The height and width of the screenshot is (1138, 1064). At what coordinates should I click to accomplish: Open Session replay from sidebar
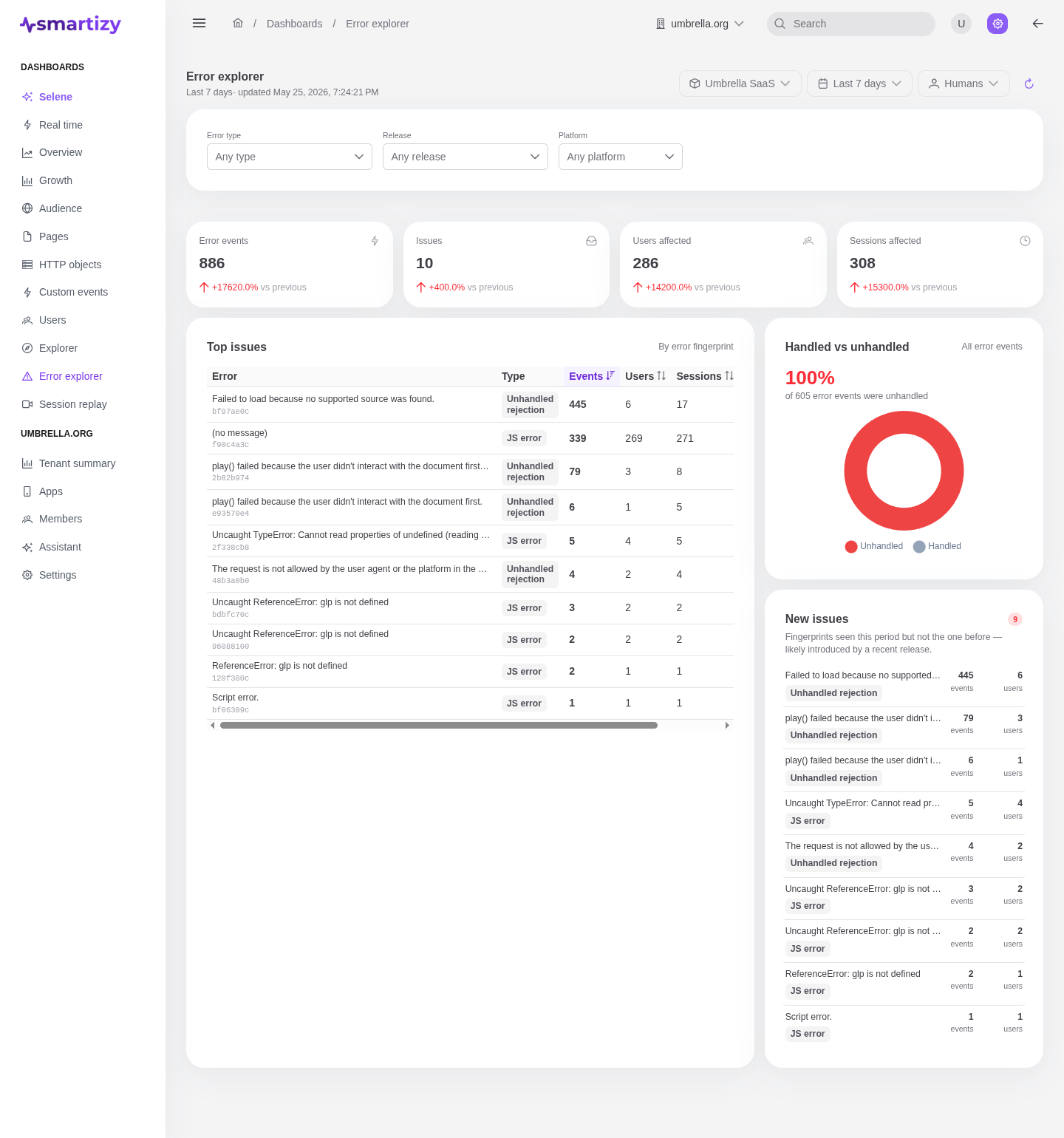point(73,404)
